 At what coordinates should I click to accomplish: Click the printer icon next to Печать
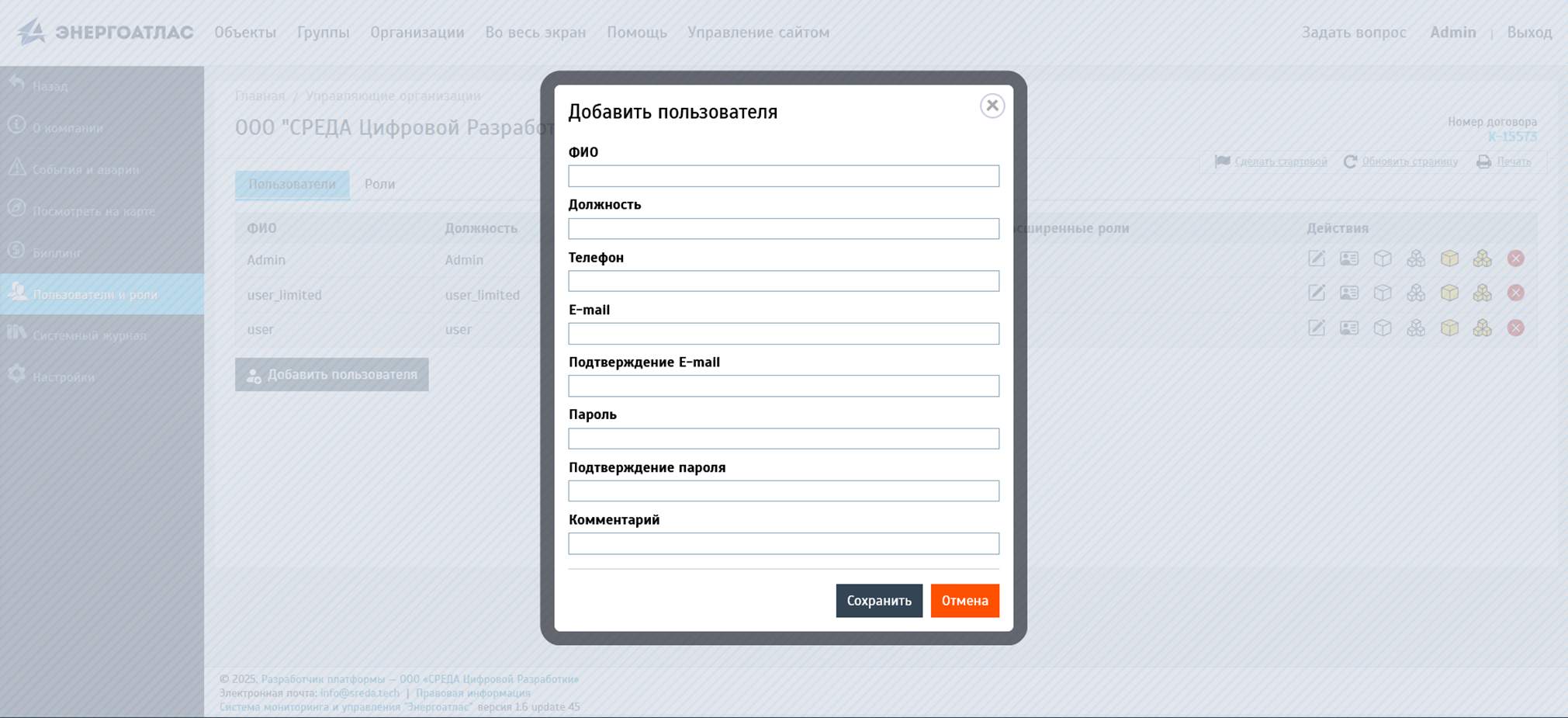[x=1483, y=162]
